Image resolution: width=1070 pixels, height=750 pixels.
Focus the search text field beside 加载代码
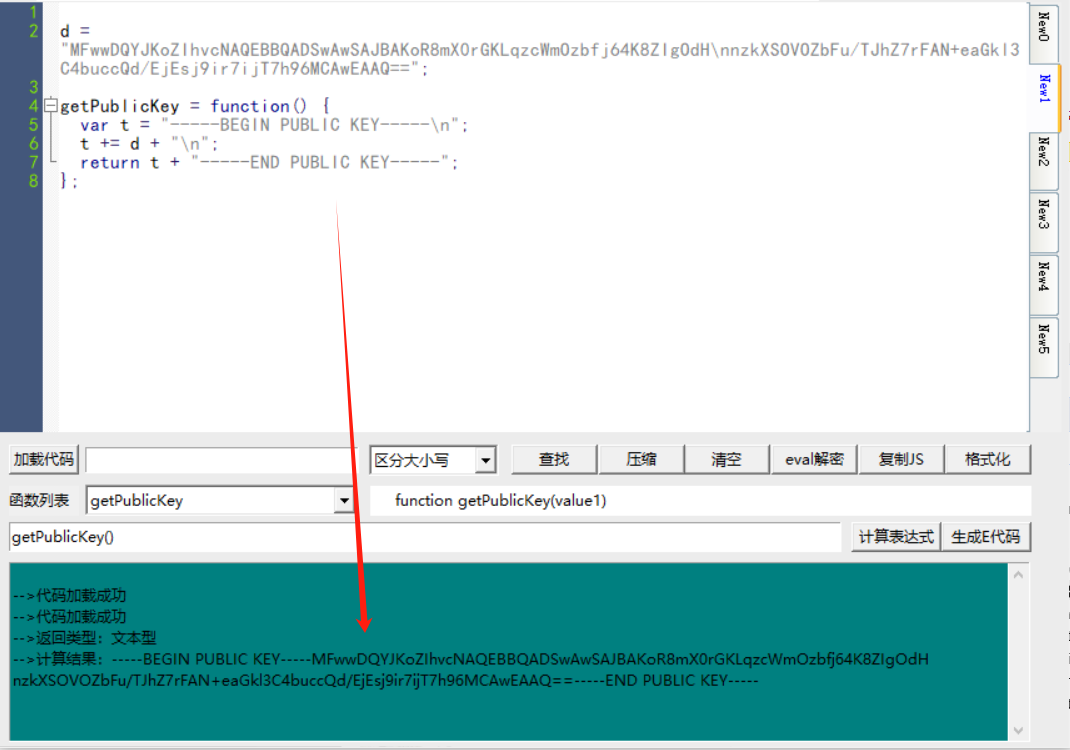tap(222, 461)
